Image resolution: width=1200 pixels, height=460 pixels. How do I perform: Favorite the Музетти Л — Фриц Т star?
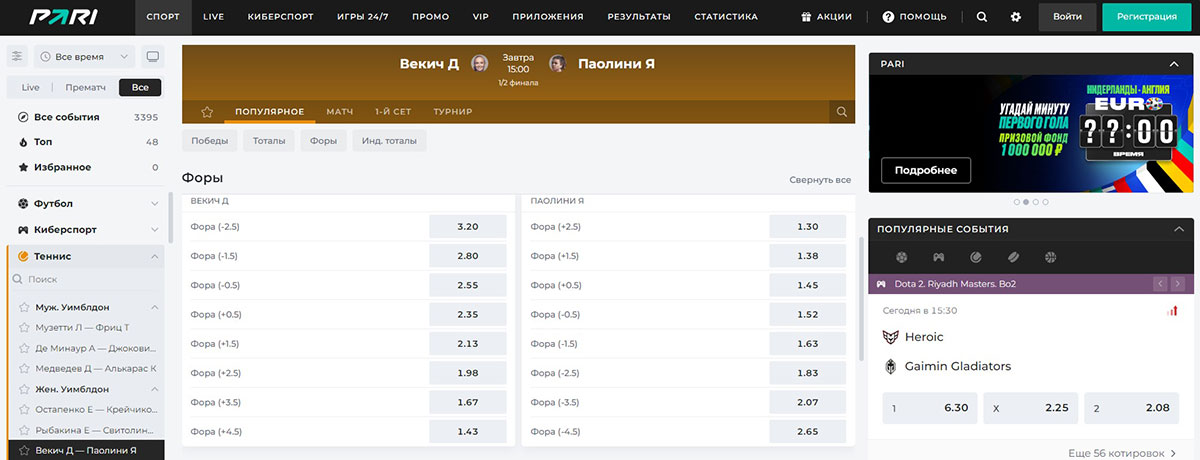point(26,327)
